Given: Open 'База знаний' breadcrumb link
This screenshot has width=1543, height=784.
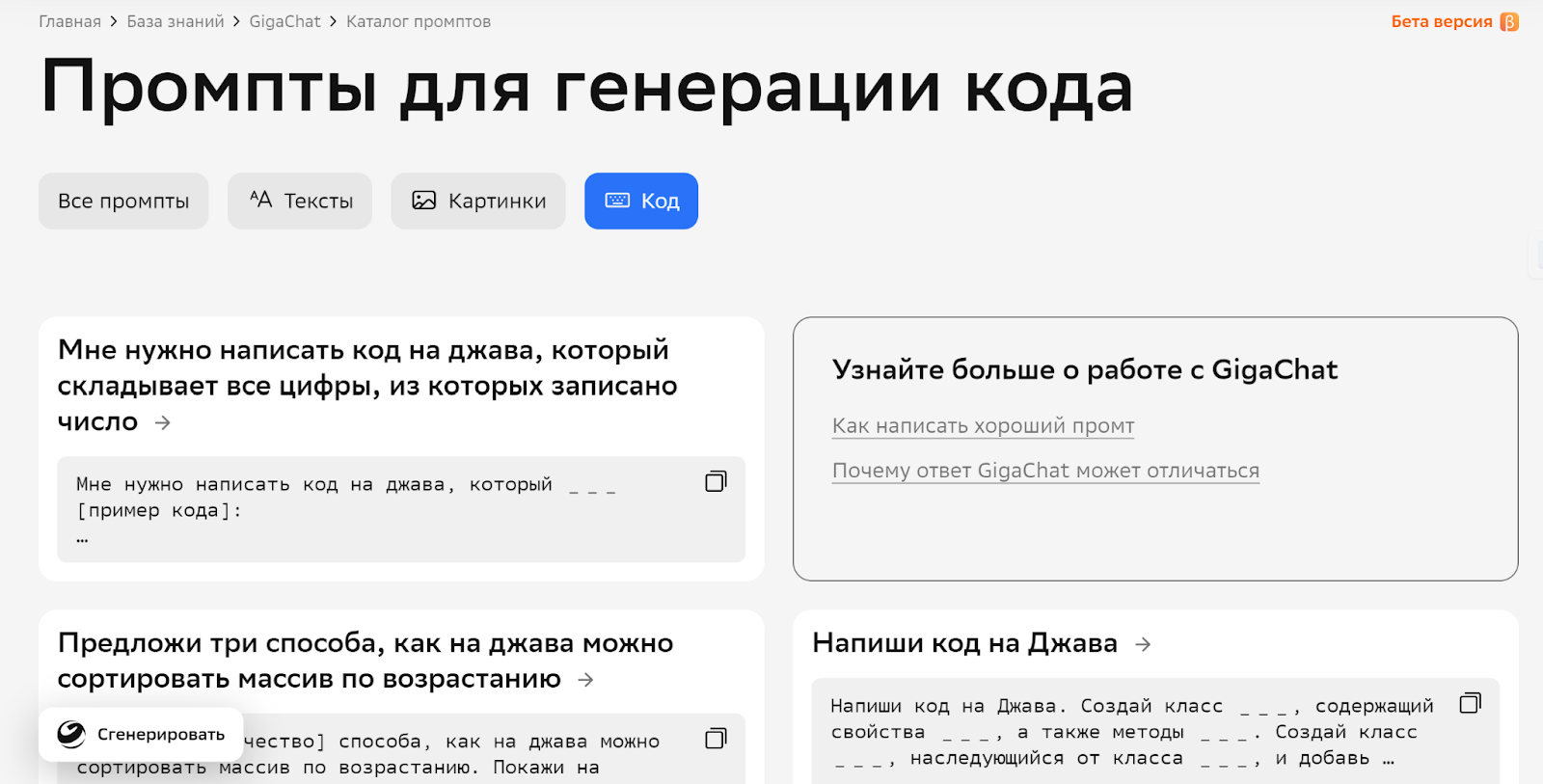Looking at the screenshot, I should 176,21.
